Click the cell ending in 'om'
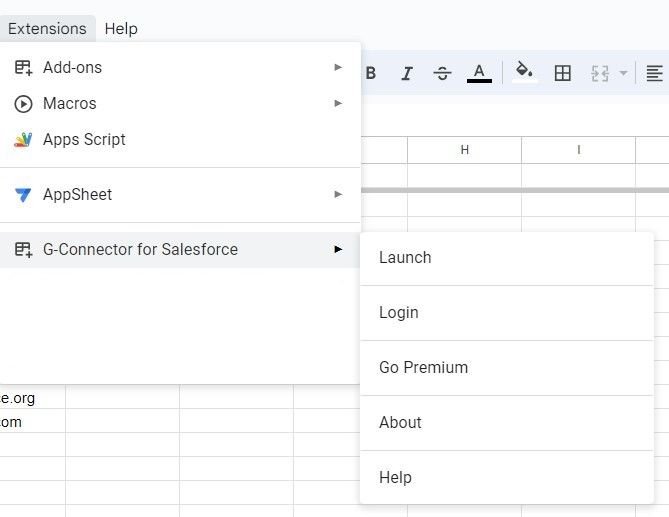 32,422
